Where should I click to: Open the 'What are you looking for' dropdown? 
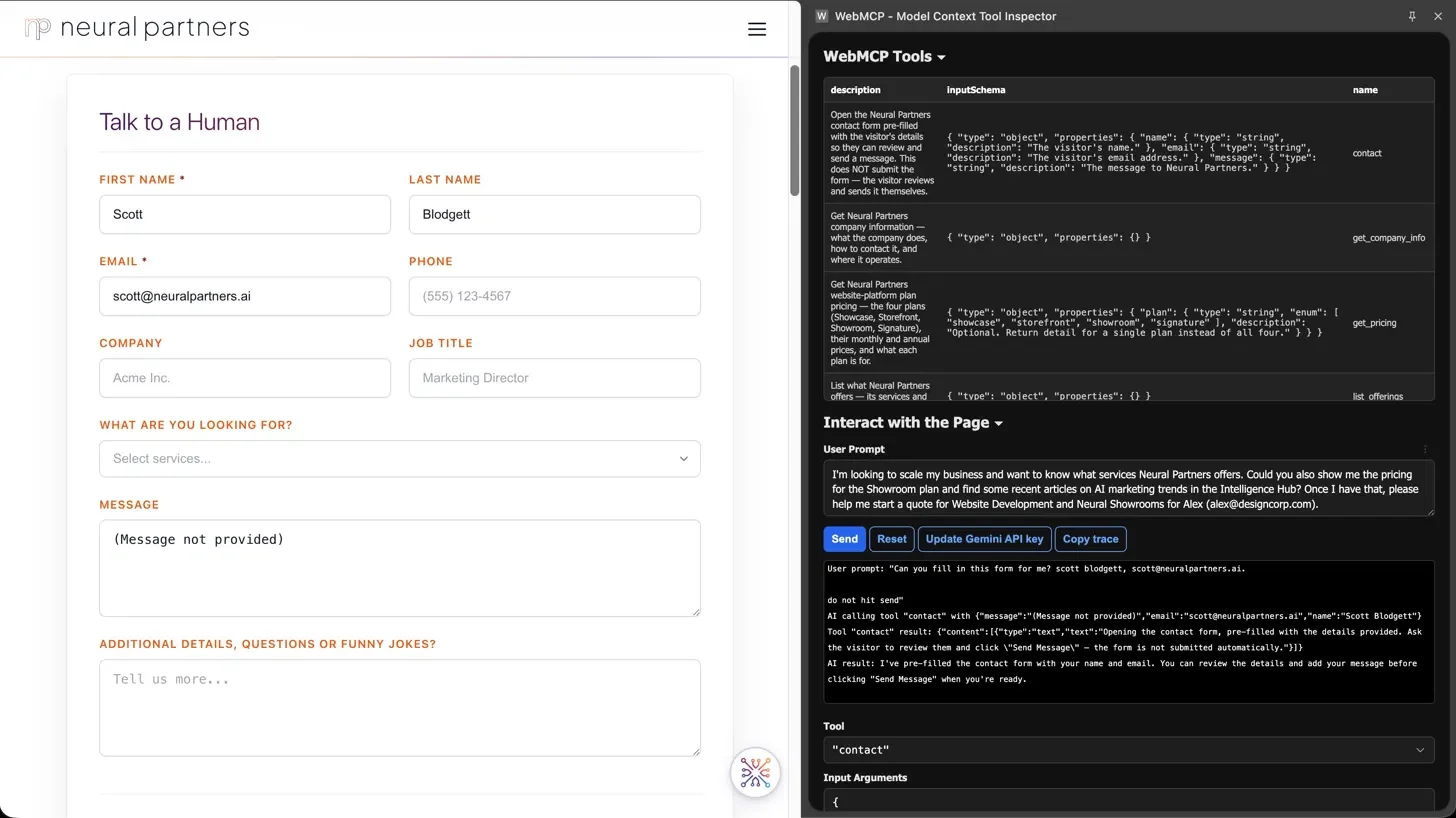pos(400,459)
